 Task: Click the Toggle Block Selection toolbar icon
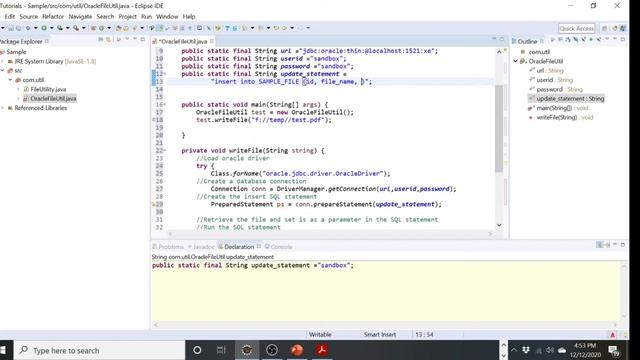[x=182, y=28]
